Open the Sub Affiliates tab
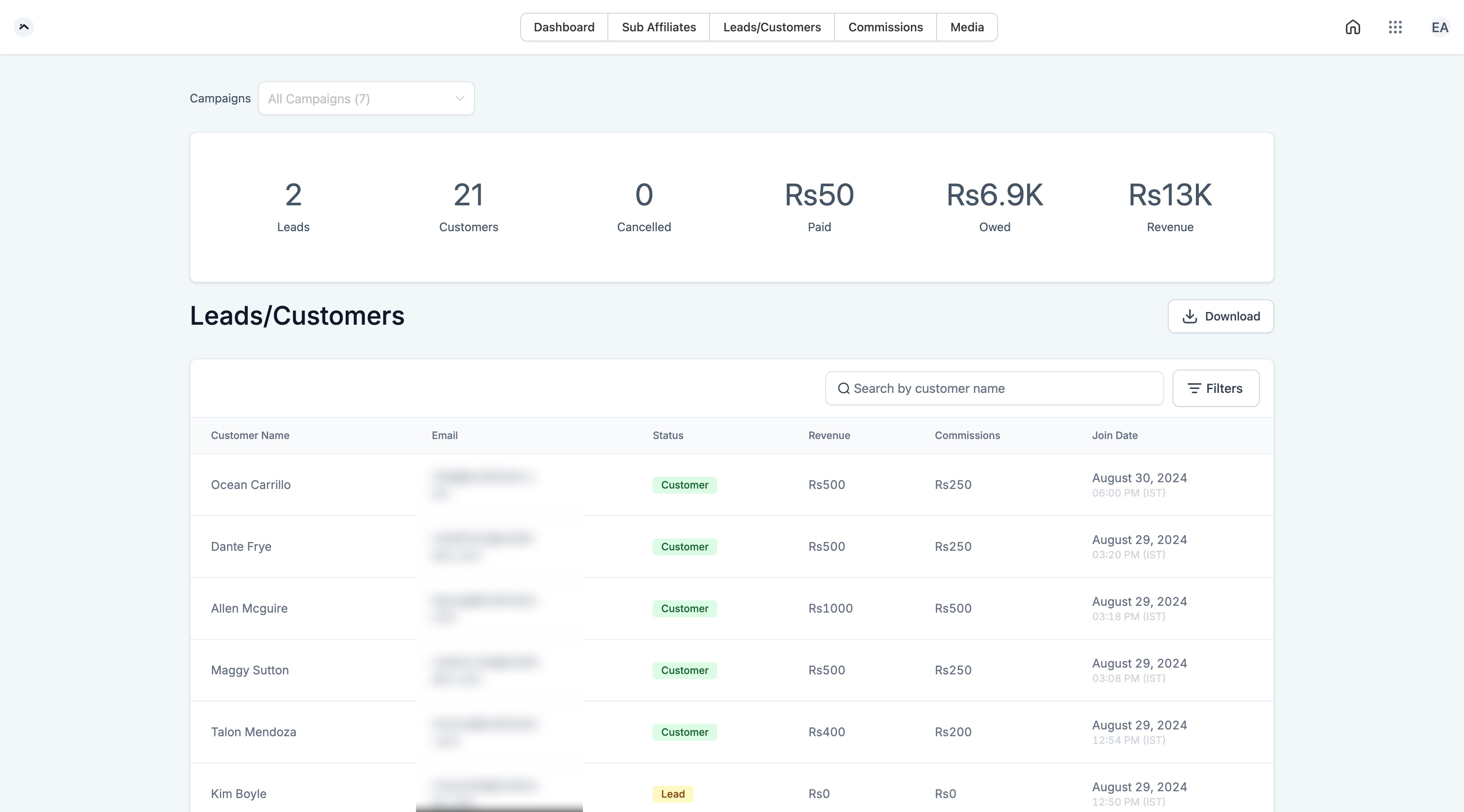Screen dimensions: 1464x812 tap(659, 27)
